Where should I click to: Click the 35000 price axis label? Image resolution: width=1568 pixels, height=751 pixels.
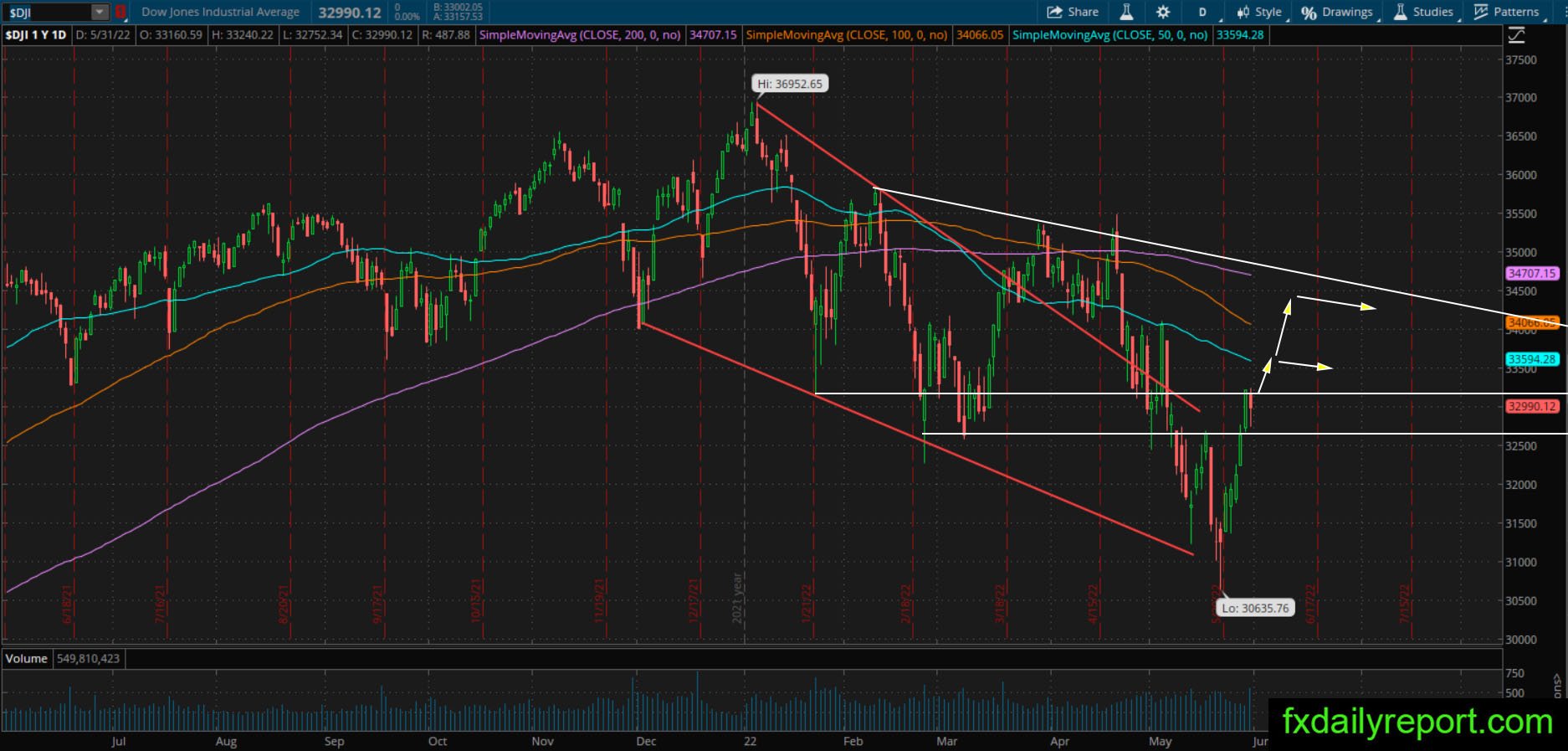(1521, 253)
